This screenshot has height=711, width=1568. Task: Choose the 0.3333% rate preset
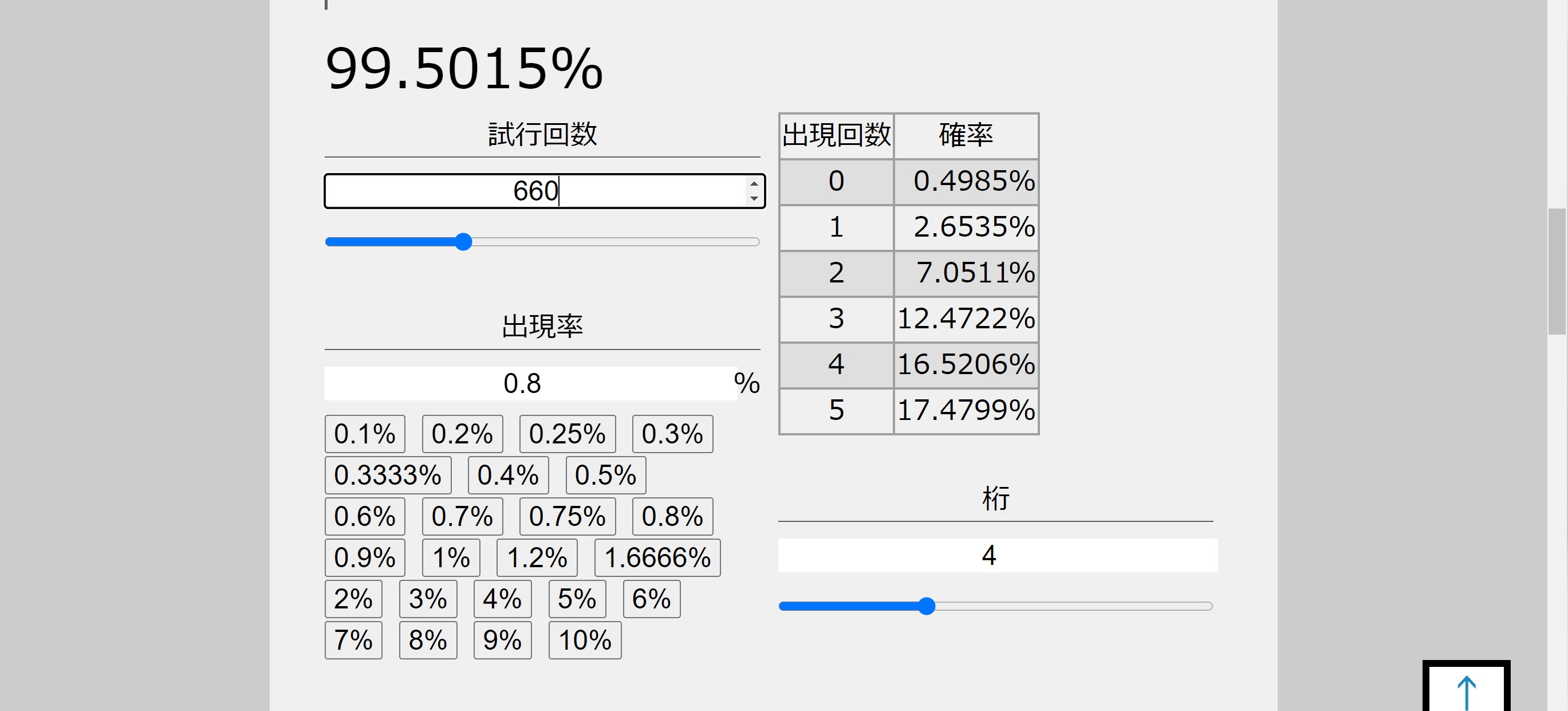[x=388, y=475]
